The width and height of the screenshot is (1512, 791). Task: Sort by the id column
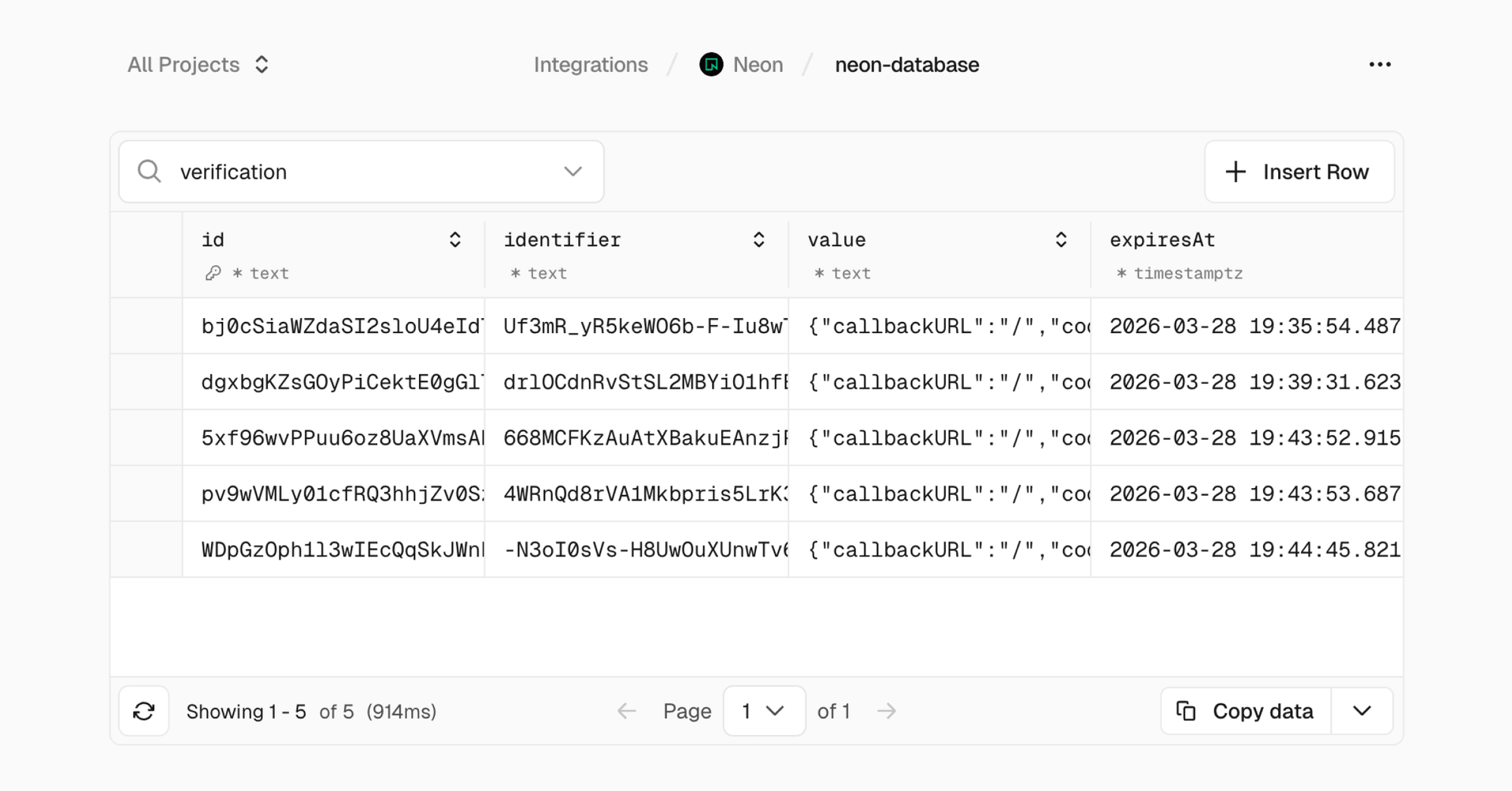click(455, 240)
